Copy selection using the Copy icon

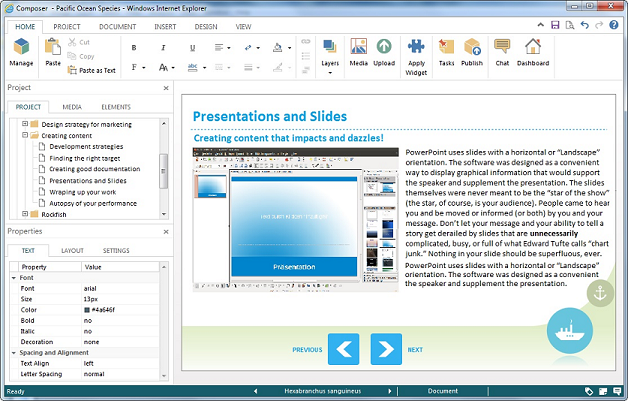click(72, 56)
